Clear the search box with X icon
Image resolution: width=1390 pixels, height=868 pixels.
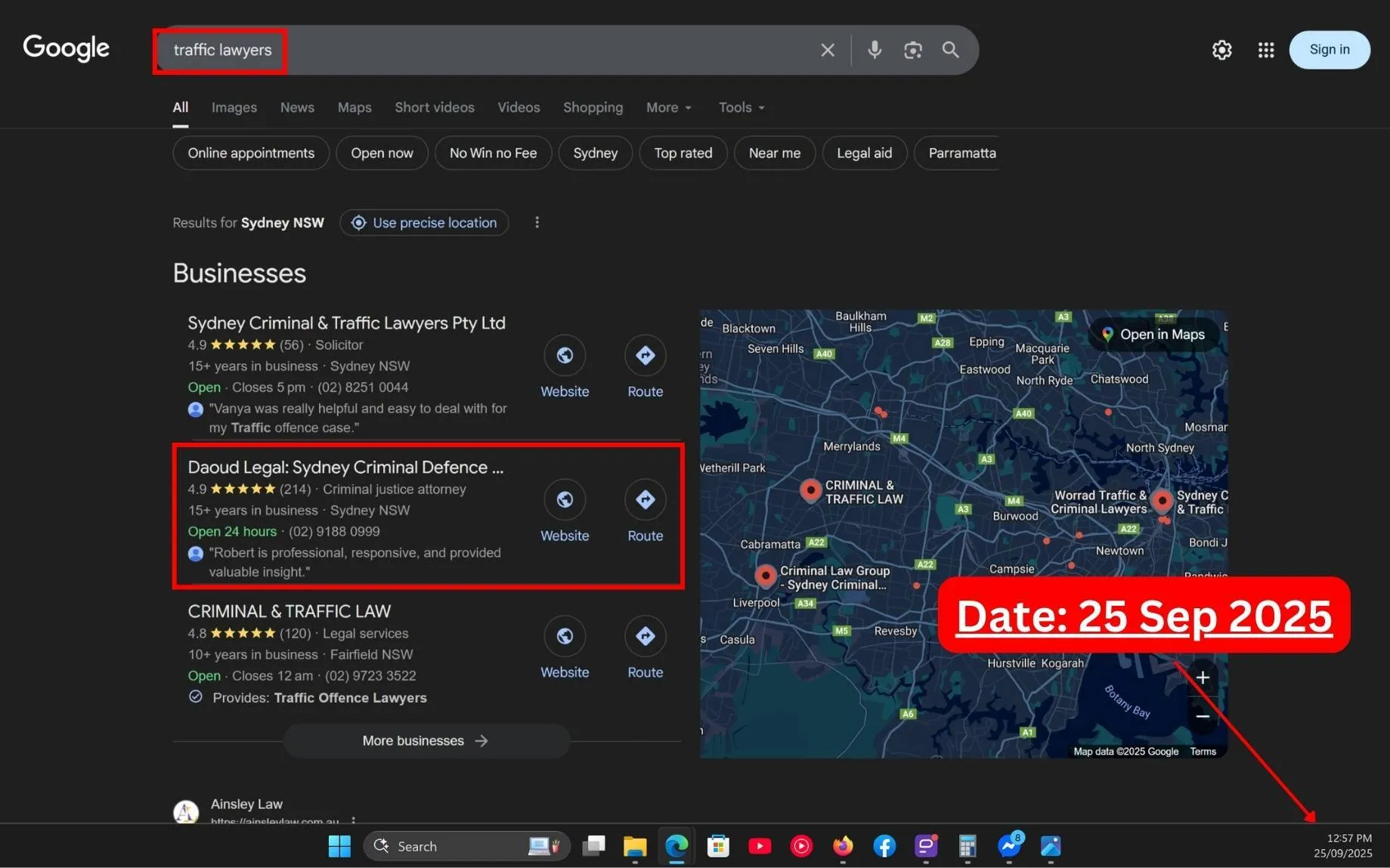(x=828, y=50)
